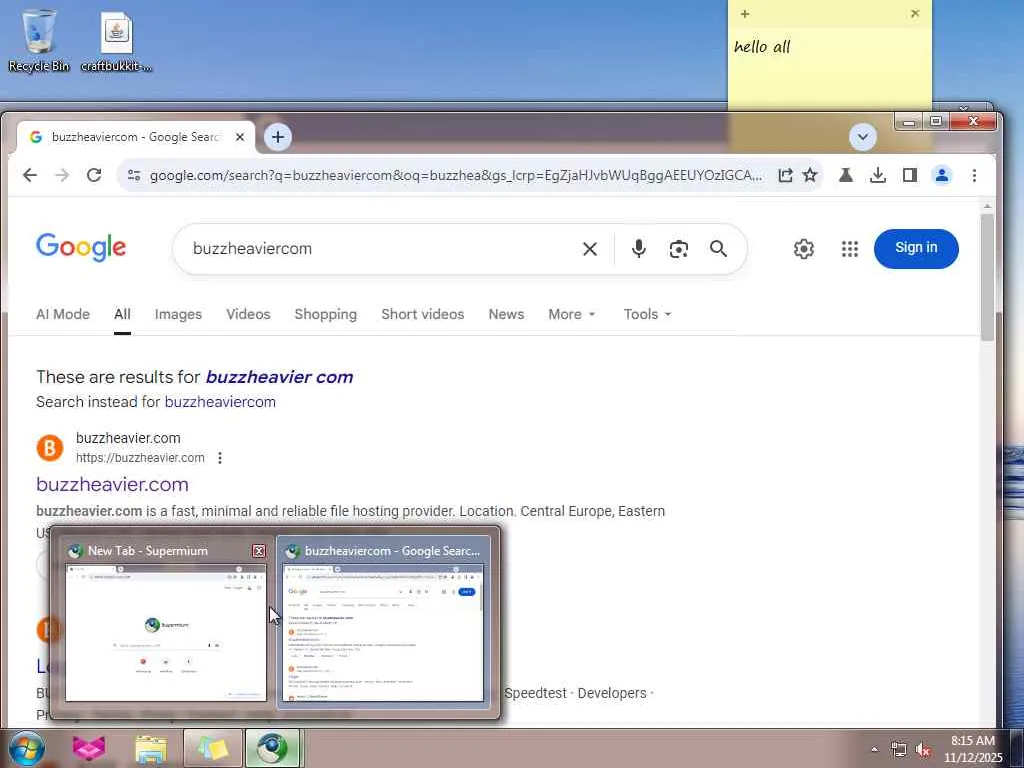1024x768 pixels.
Task: Start voice search with microphone icon
Action: (639, 249)
